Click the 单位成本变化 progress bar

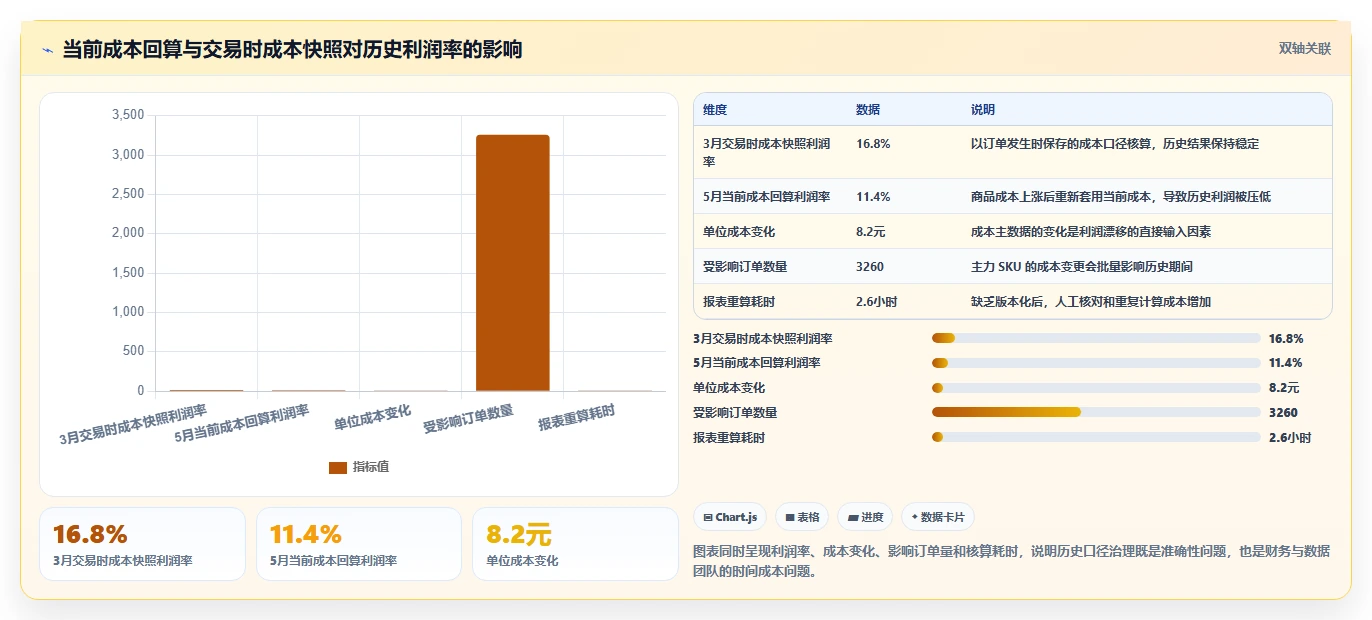click(x=1096, y=388)
